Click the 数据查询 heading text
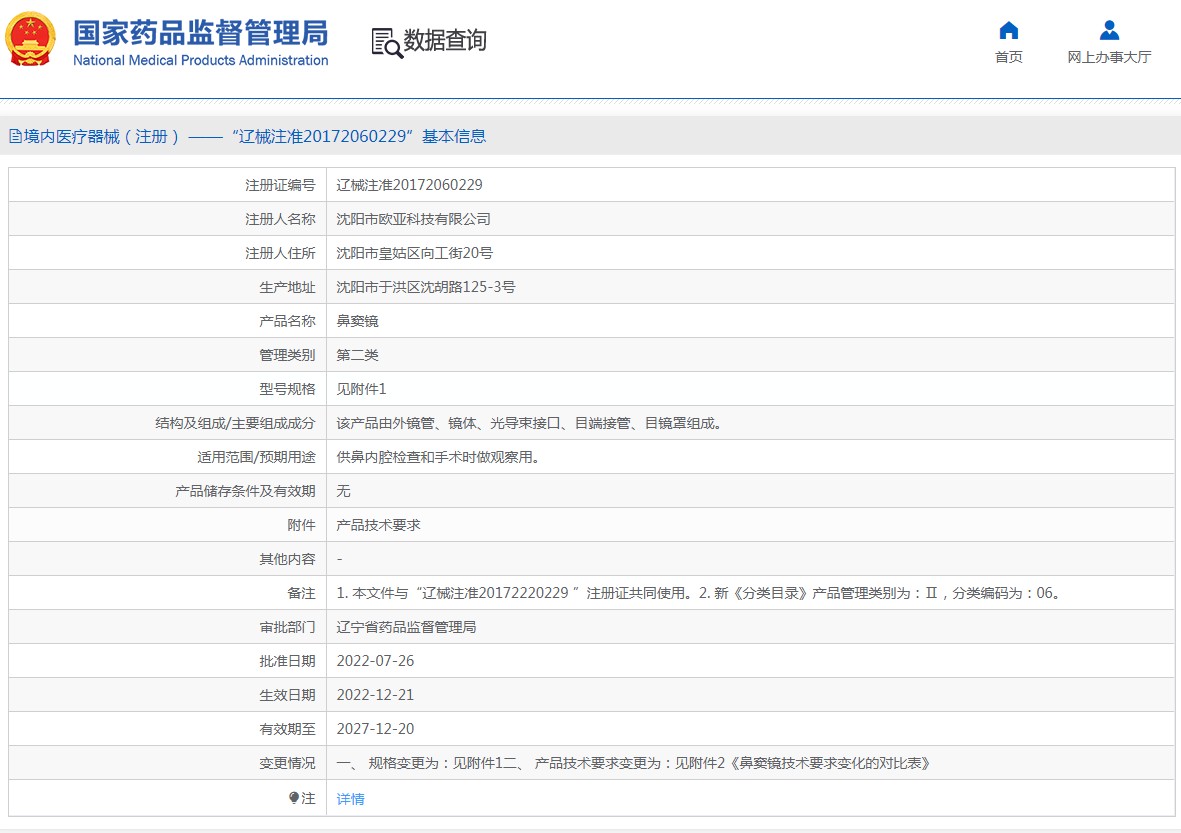This screenshot has height=833, width=1181. pyautogui.click(x=445, y=41)
